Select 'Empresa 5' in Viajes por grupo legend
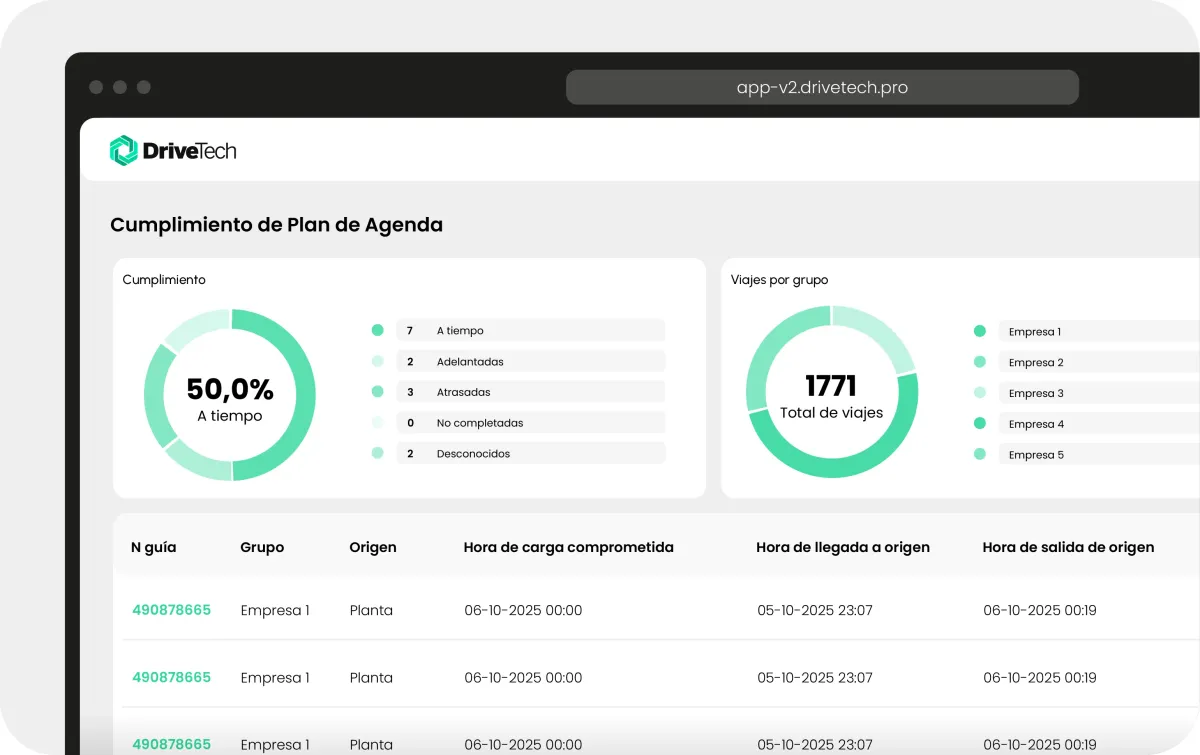The image size is (1200, 755). pos(1099,454)
